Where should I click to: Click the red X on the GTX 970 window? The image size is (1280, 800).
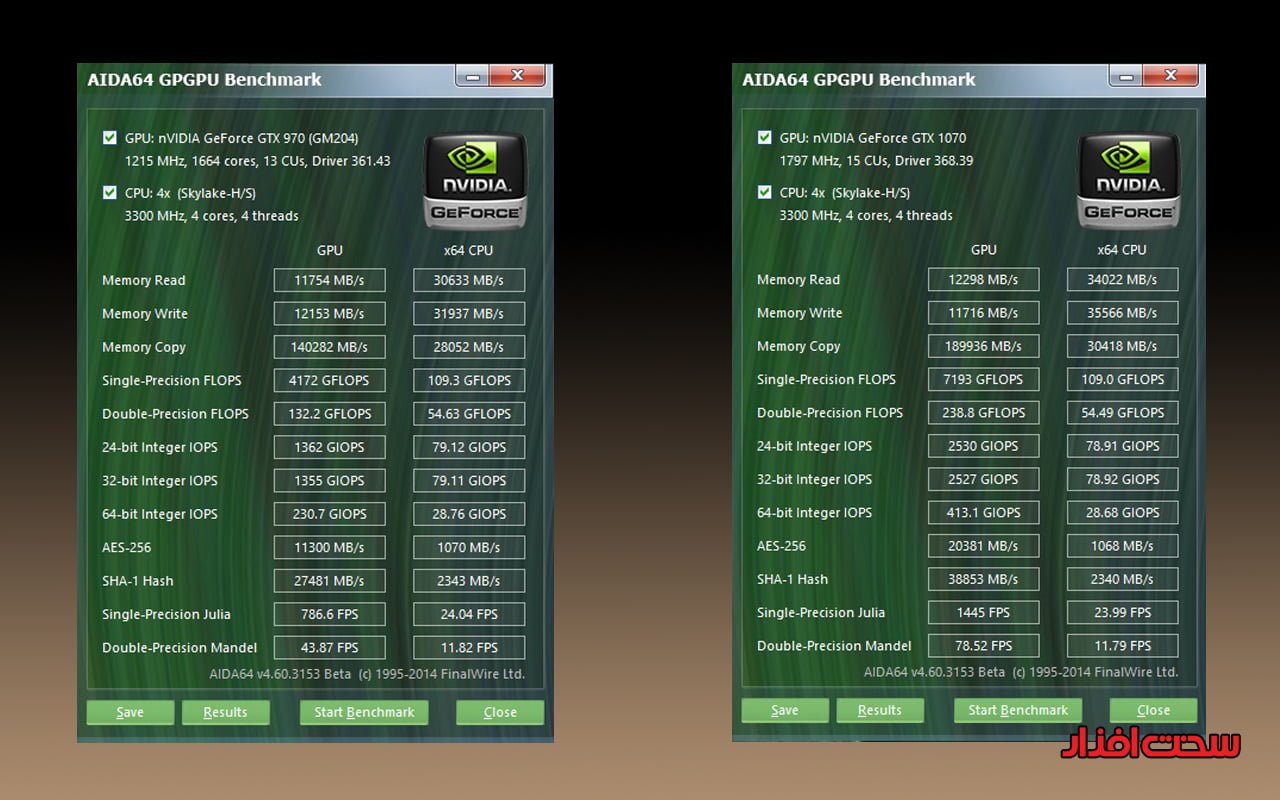click(517, 76)
